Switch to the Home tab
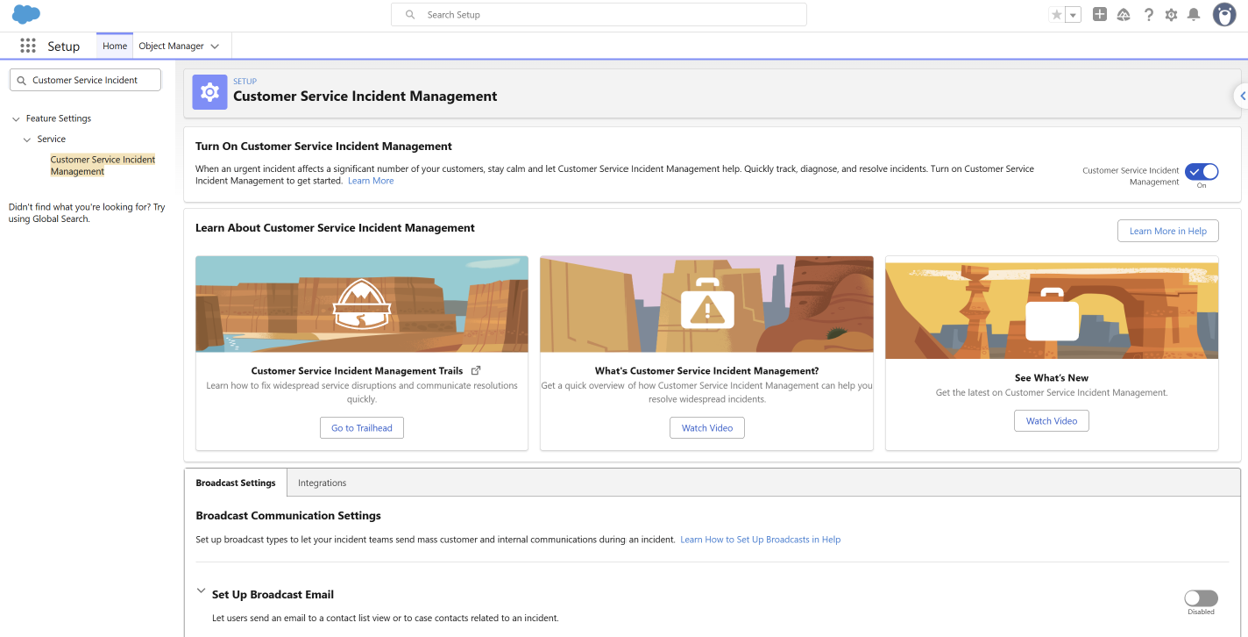Screen dimensions: 1248x637 coord(115,46)
